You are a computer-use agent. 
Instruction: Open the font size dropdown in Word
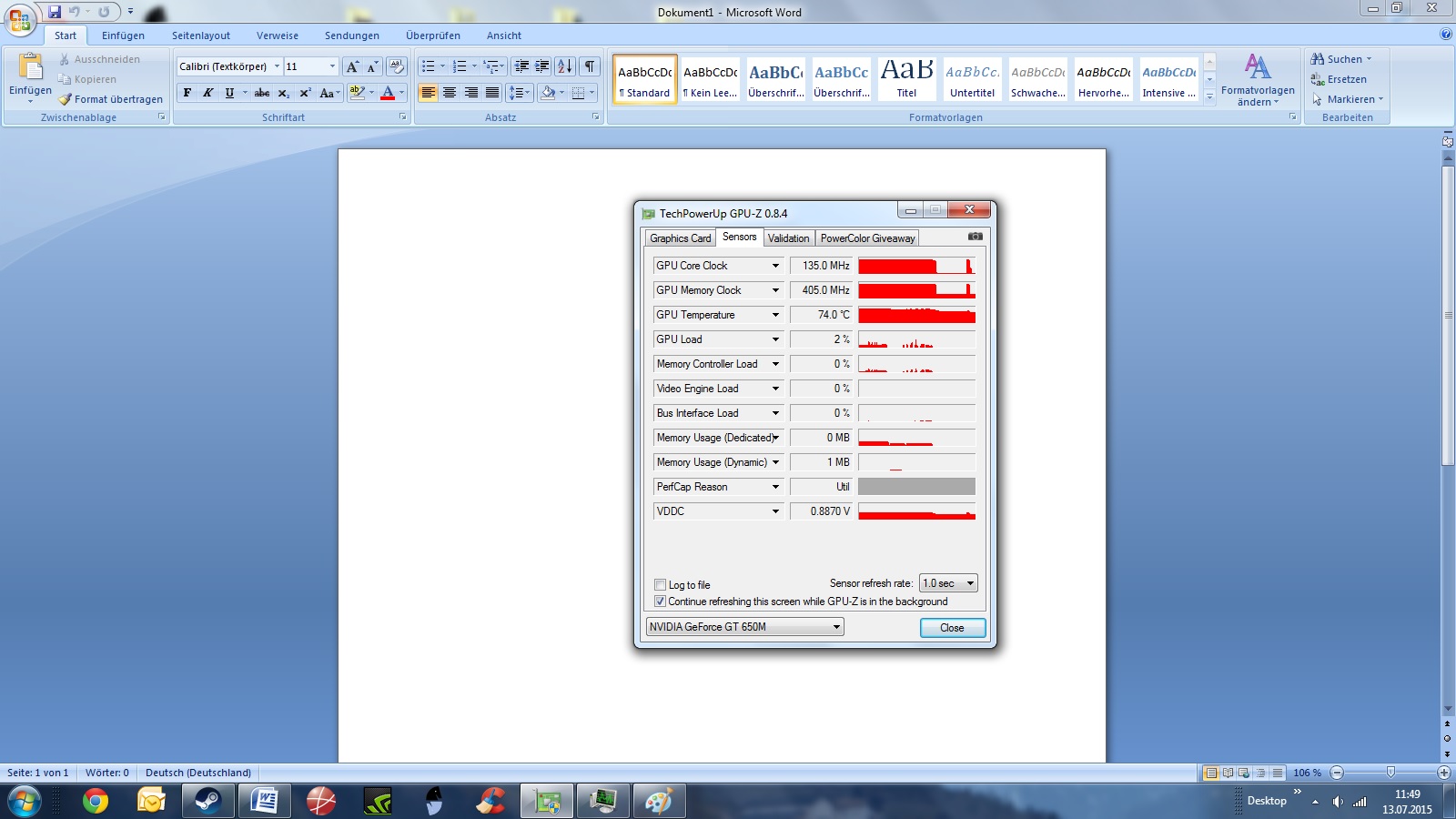click(332, 66)
